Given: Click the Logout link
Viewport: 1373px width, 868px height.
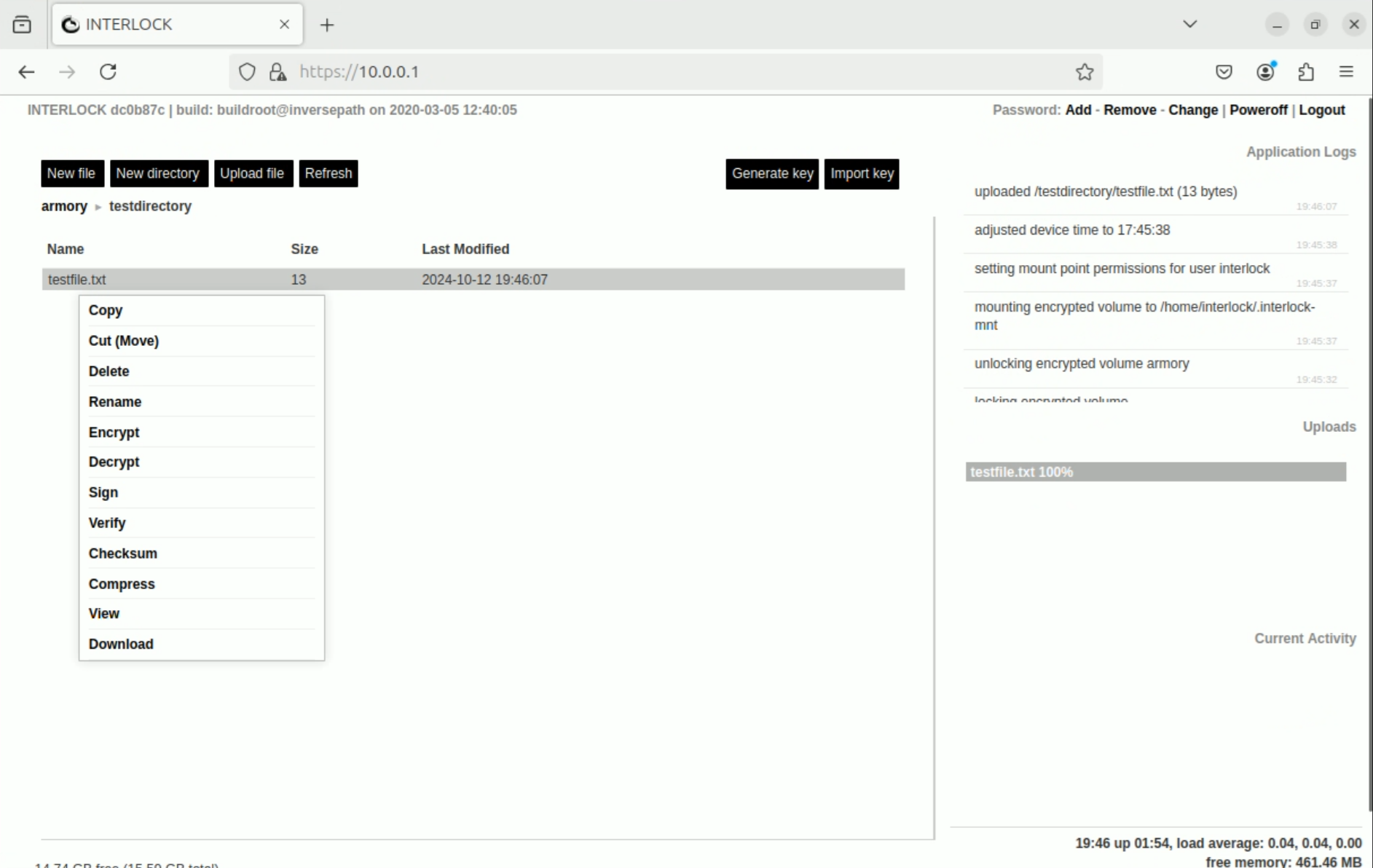Looking at the screenshot, I should [x=1321, y=110].
